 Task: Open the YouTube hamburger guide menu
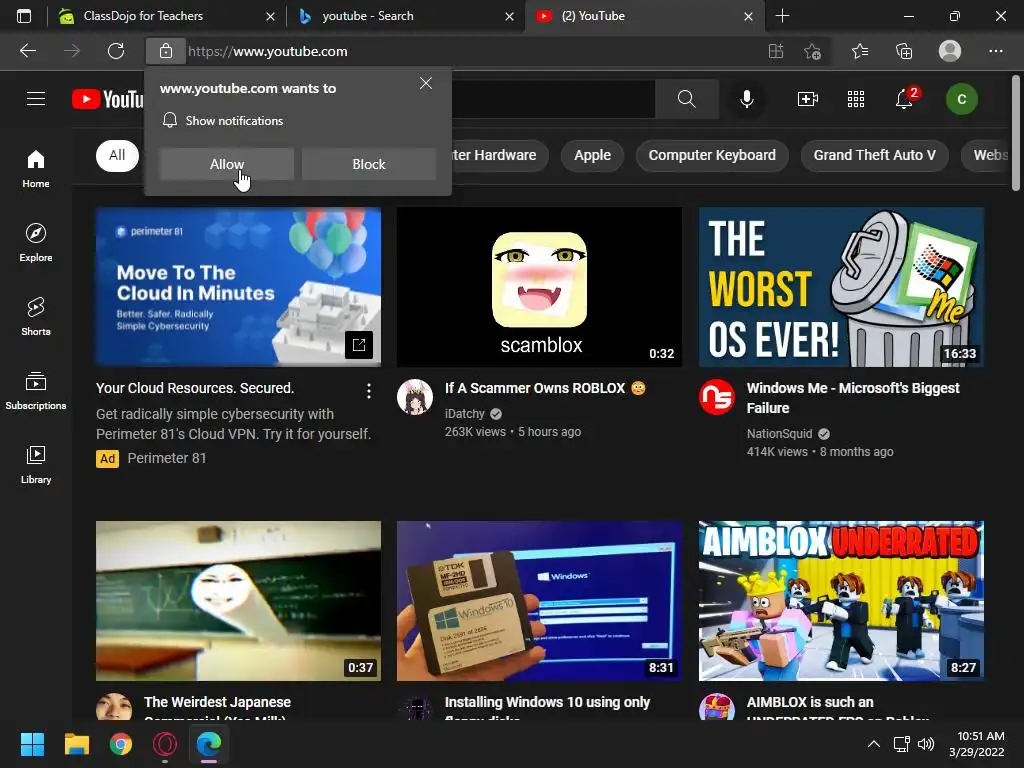click(x=36, y=99)
